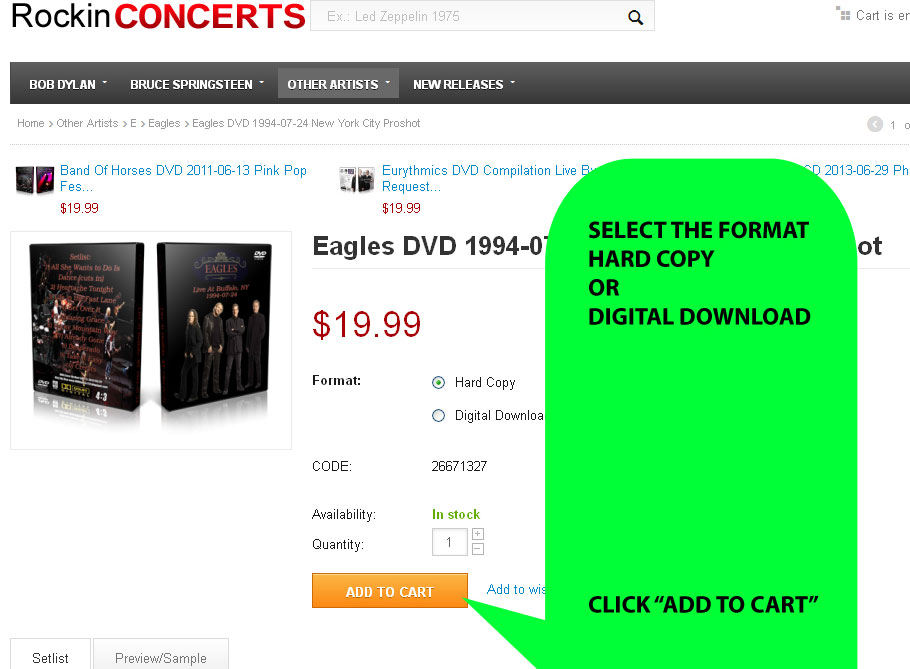Click the Add to Cart button

coord(389,591)
